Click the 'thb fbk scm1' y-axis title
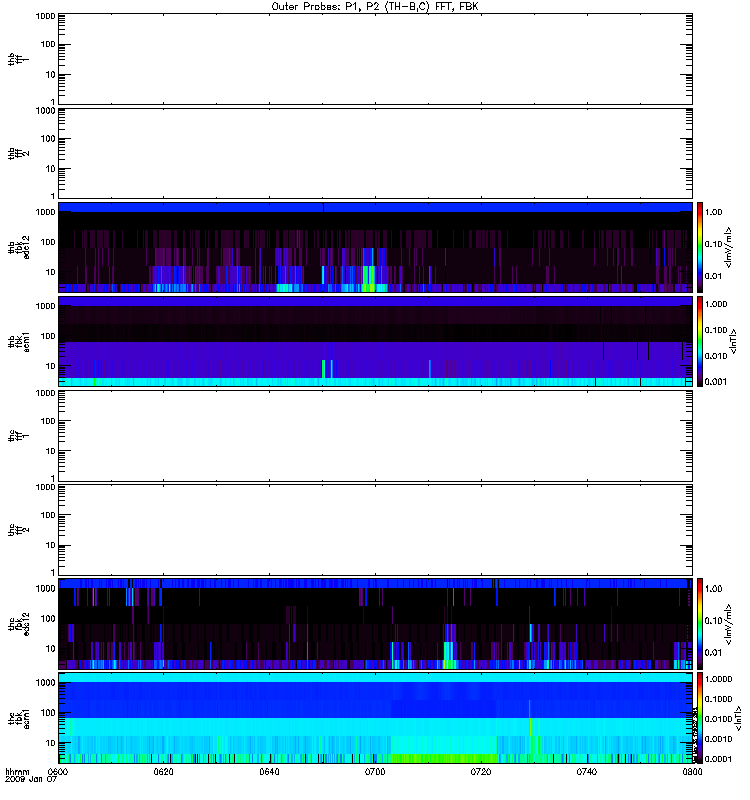Viewport: 750px width, 800px height. (x=18, y=341)
